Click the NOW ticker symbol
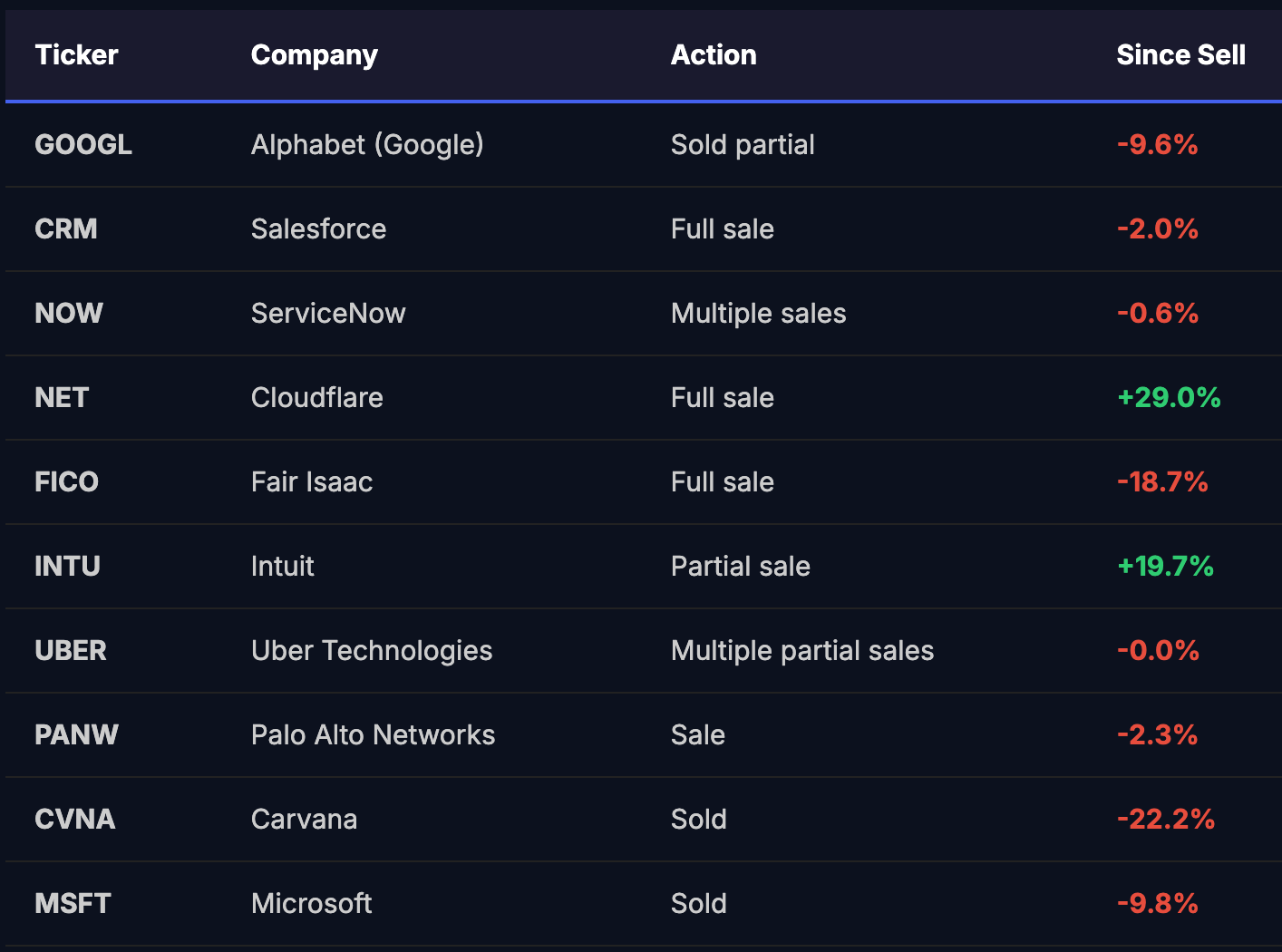The height and width of the screenshot is (952, 1282). (x=69, y=314)
